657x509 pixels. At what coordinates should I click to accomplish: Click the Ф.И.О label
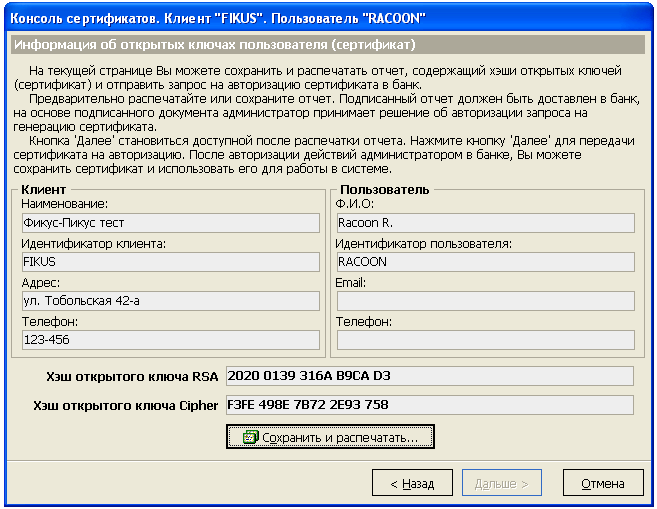(x=354, y=204)
